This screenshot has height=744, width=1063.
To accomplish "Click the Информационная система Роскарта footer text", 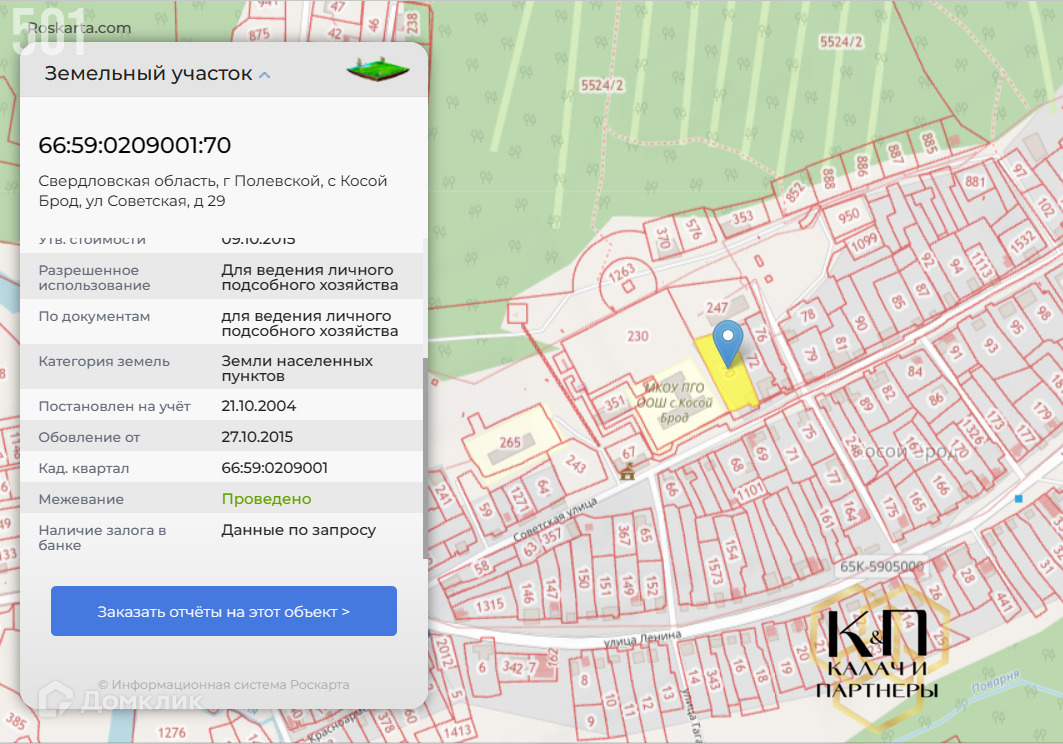I will tap(224, 684).
